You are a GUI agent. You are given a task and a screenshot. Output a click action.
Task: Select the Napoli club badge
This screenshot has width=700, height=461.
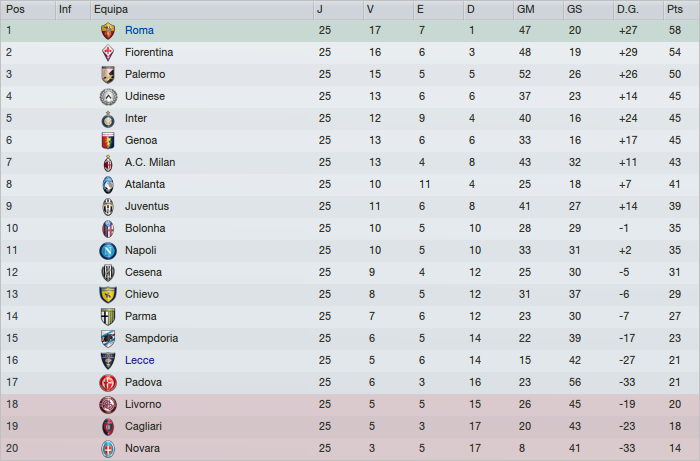pos(108,250)
